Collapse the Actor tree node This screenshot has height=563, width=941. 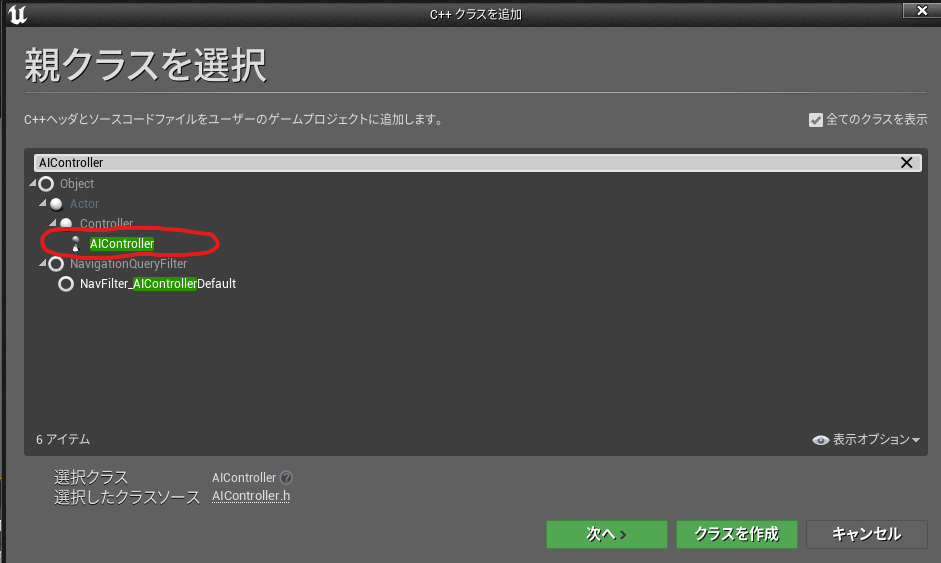(x=43, y=203)
